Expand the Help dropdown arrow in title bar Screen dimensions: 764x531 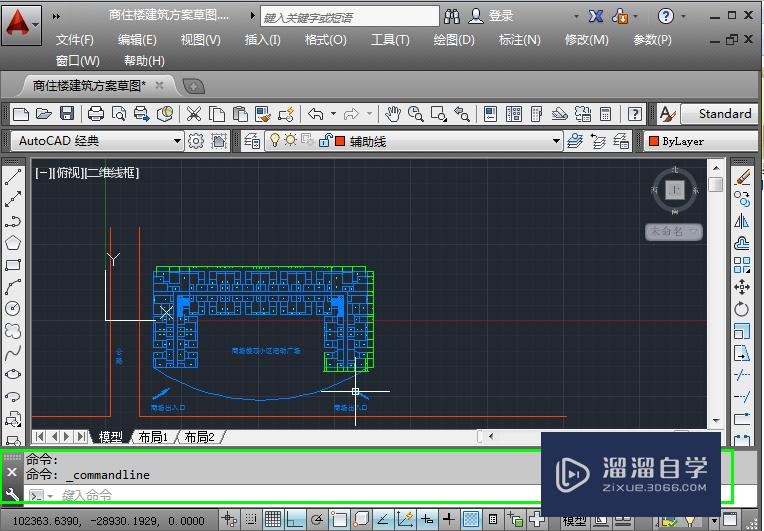pyautogui.click(x=683, y=17)
